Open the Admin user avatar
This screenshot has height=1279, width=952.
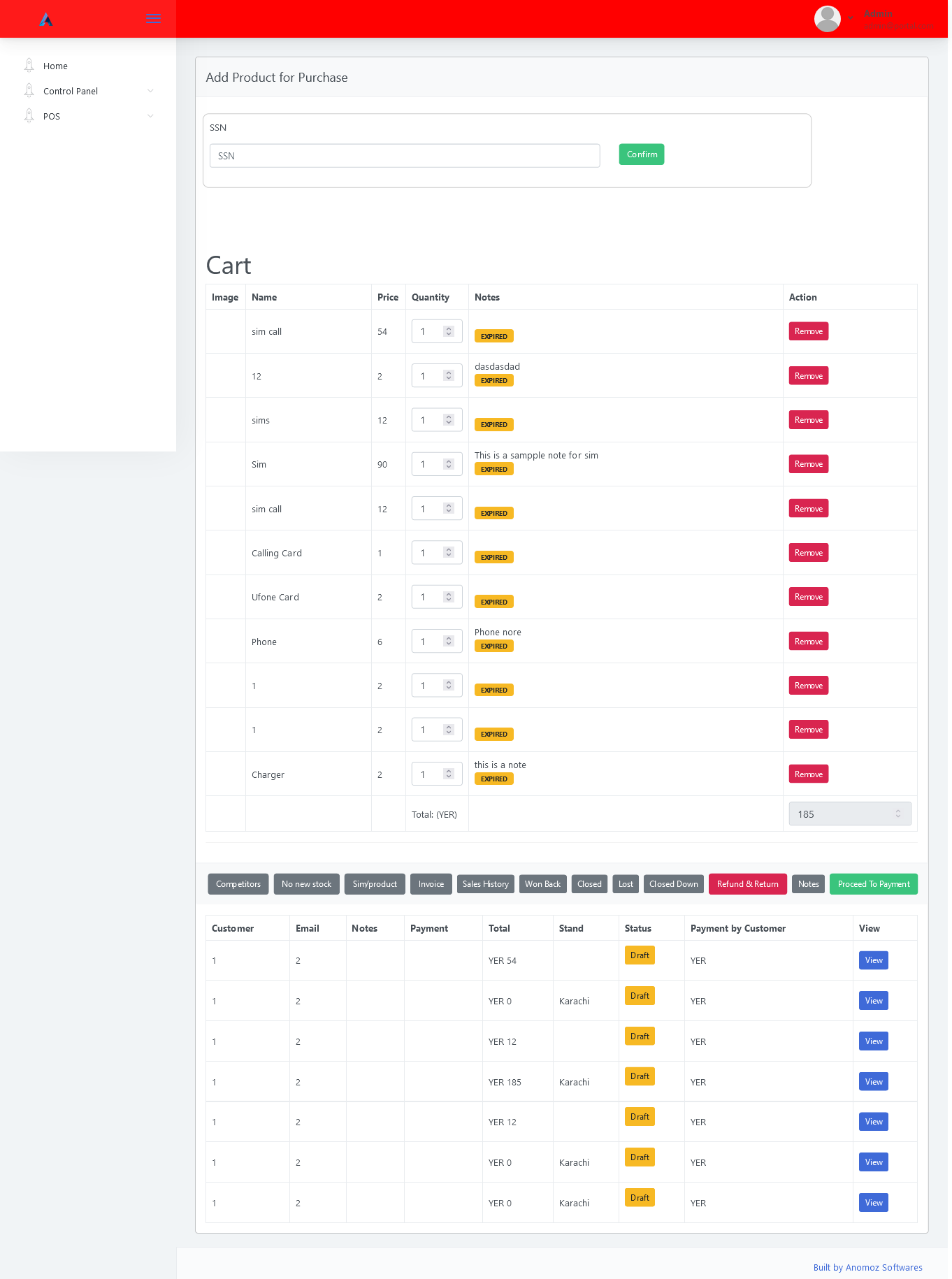point(827,19)
